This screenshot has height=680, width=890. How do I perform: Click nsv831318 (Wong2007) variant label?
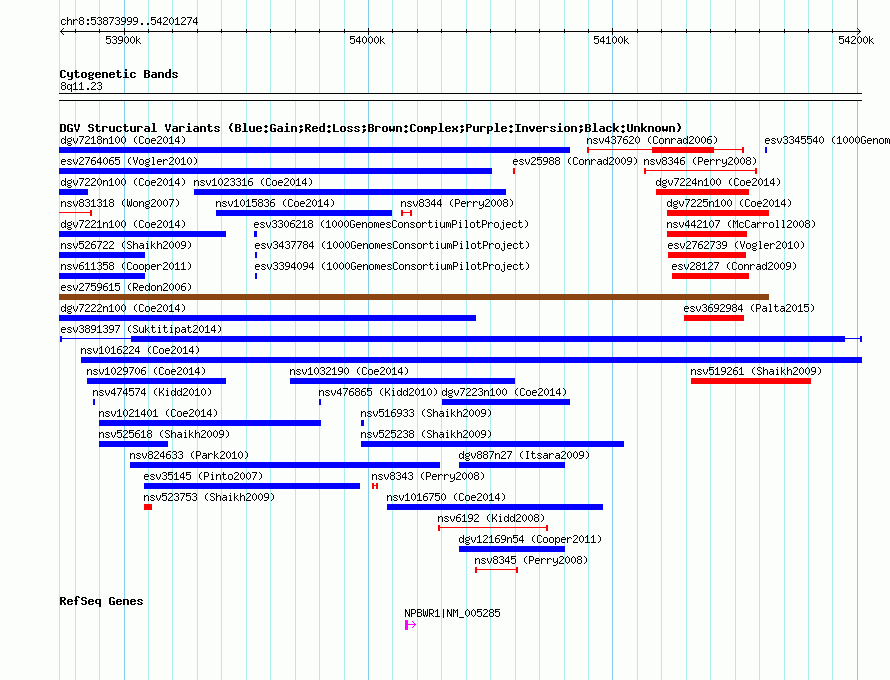point(120,203)
